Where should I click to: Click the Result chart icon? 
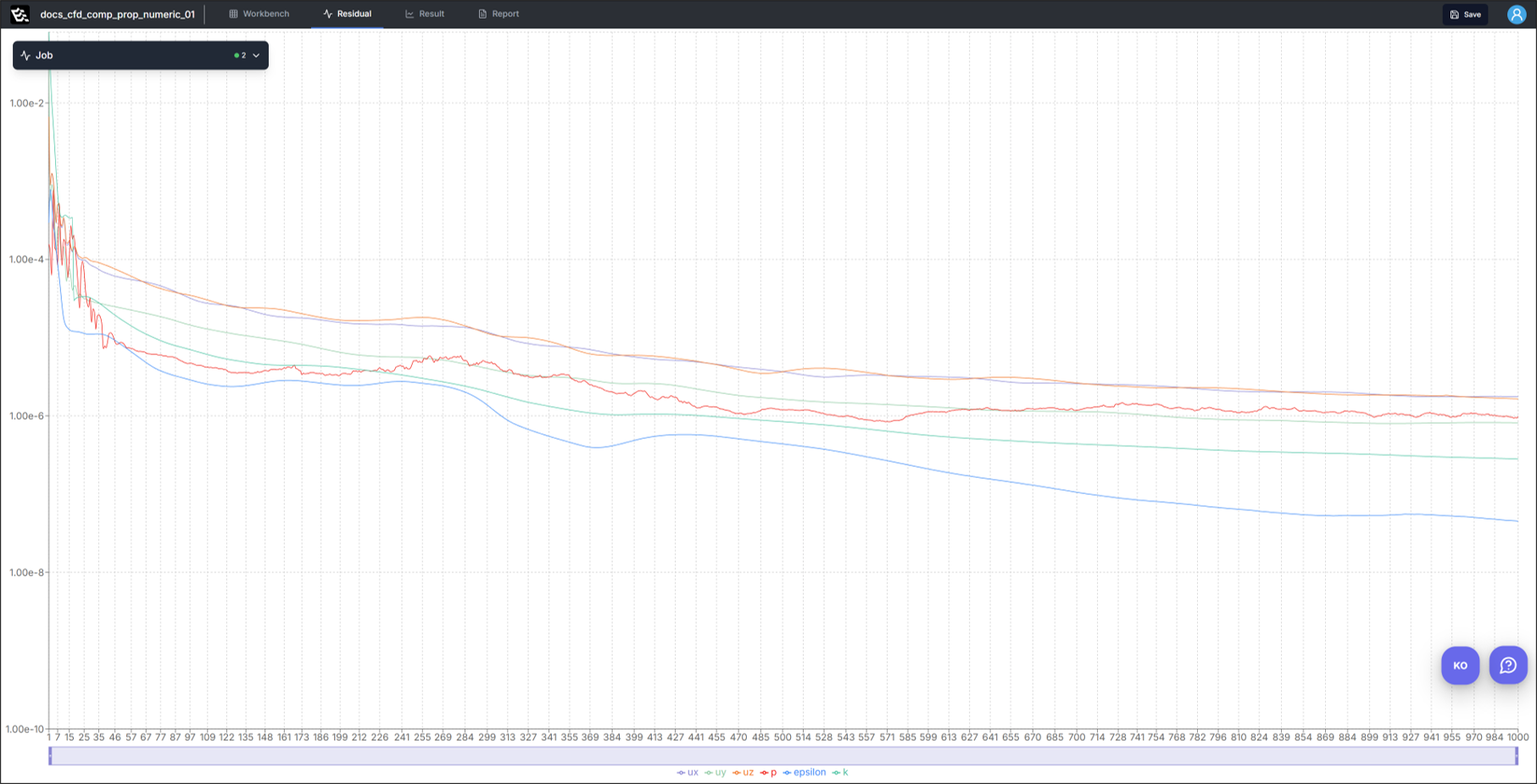[x=409, y=14]
